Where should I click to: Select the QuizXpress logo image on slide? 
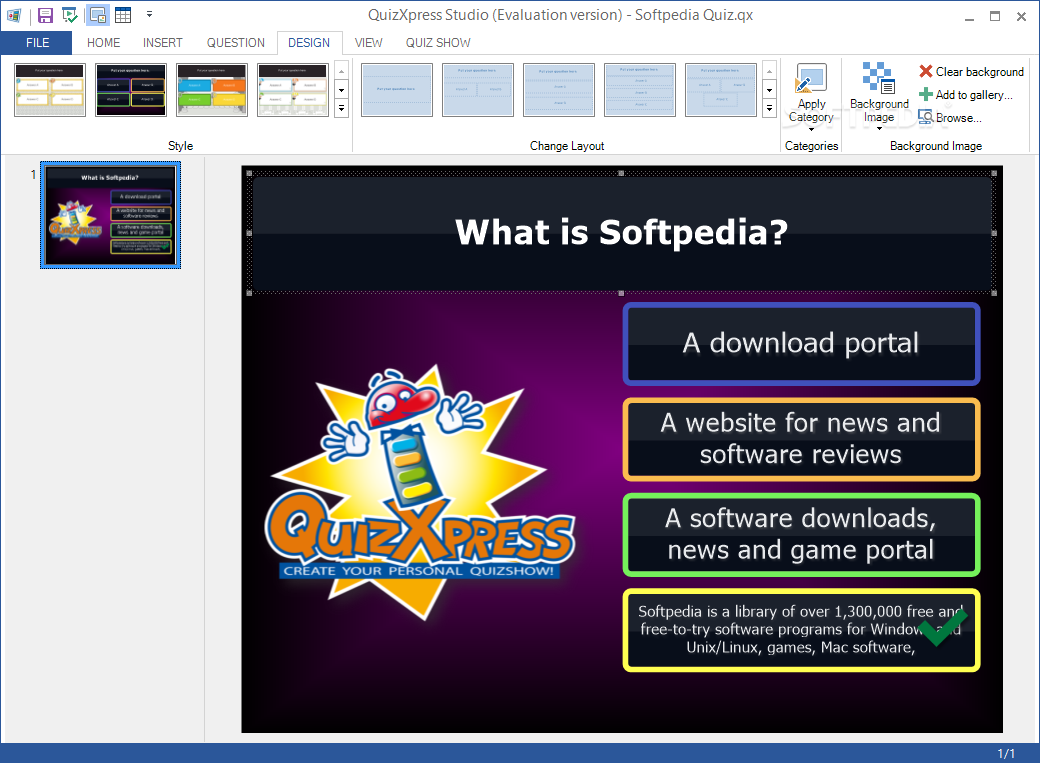(421, 492)
